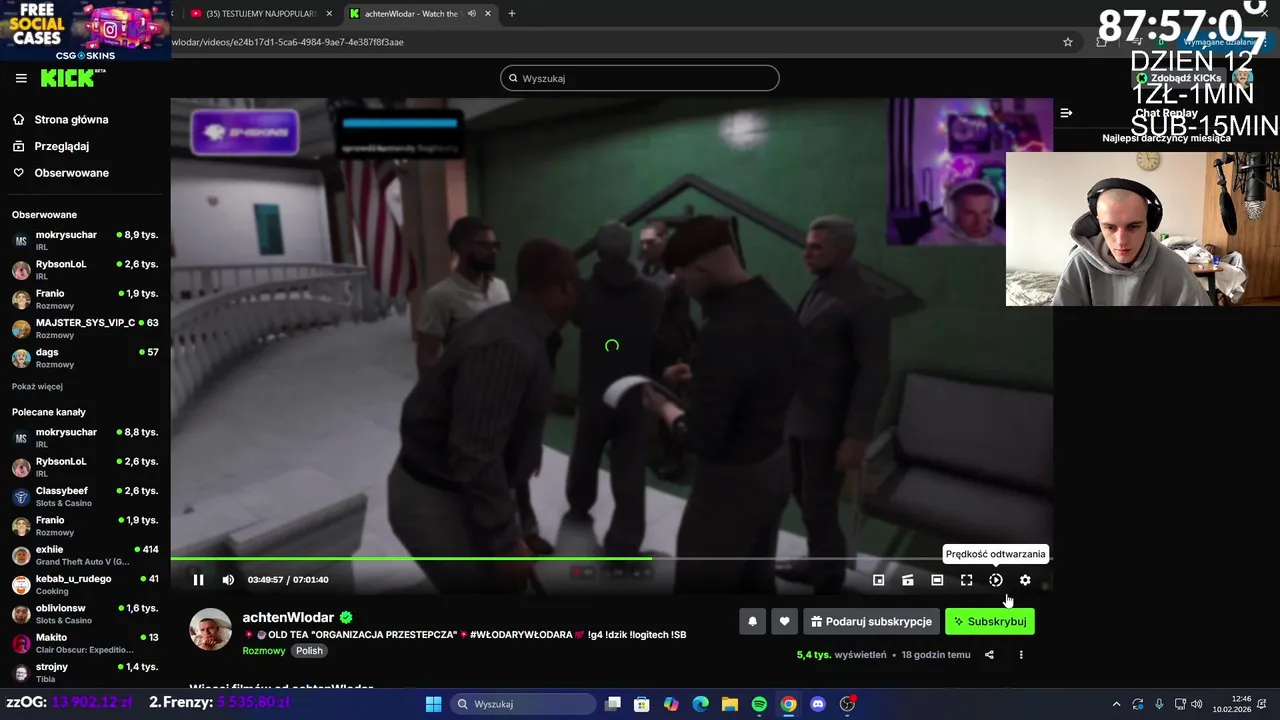Mute the video player volume
The image size is (1280, 720).
[x=228, y=580]
